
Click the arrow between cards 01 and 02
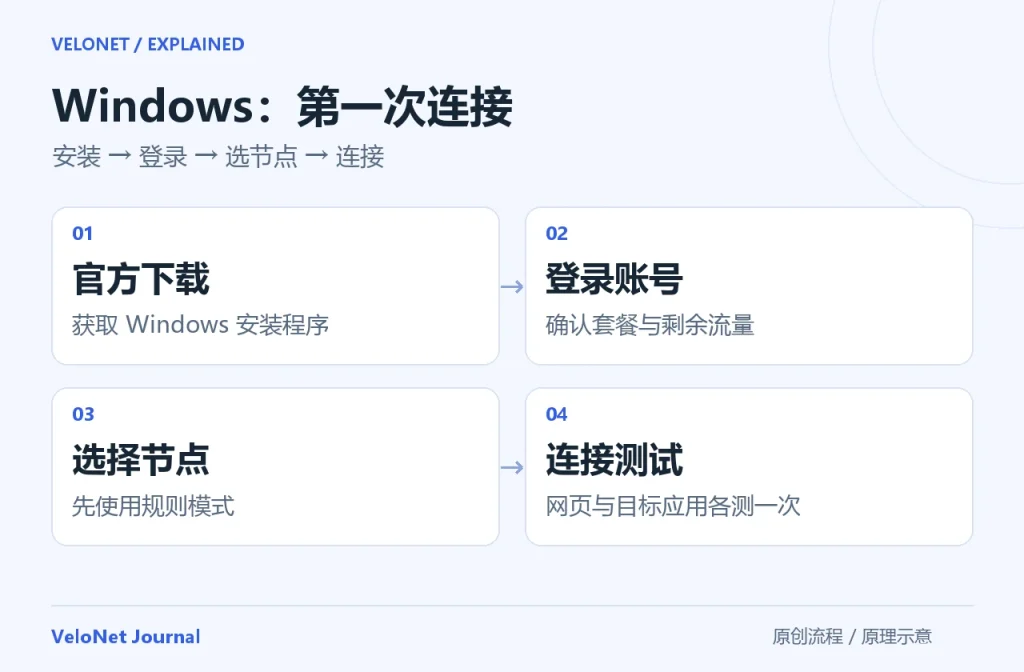tap(512, 287)
